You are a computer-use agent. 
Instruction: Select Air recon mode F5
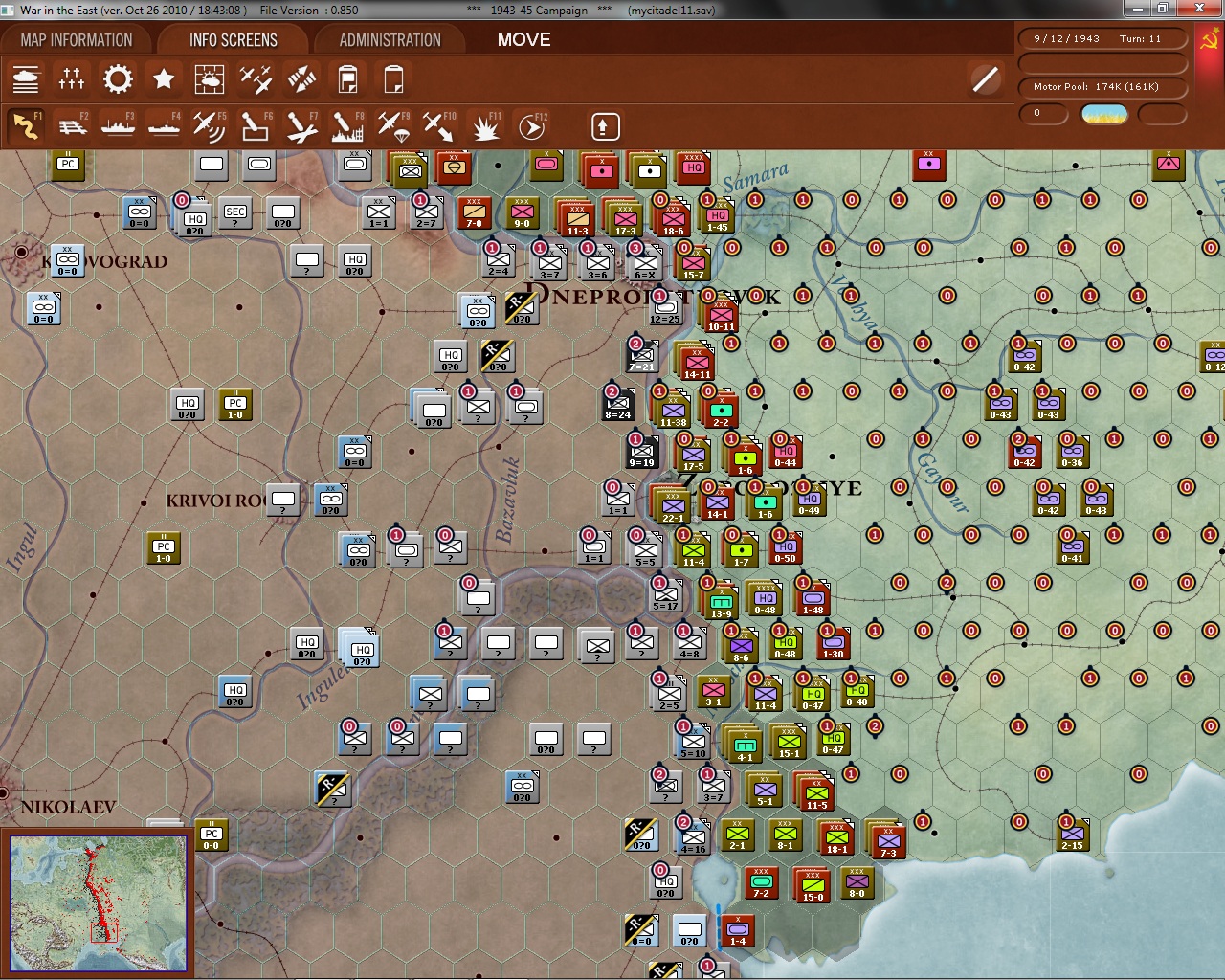coord(210,126)
